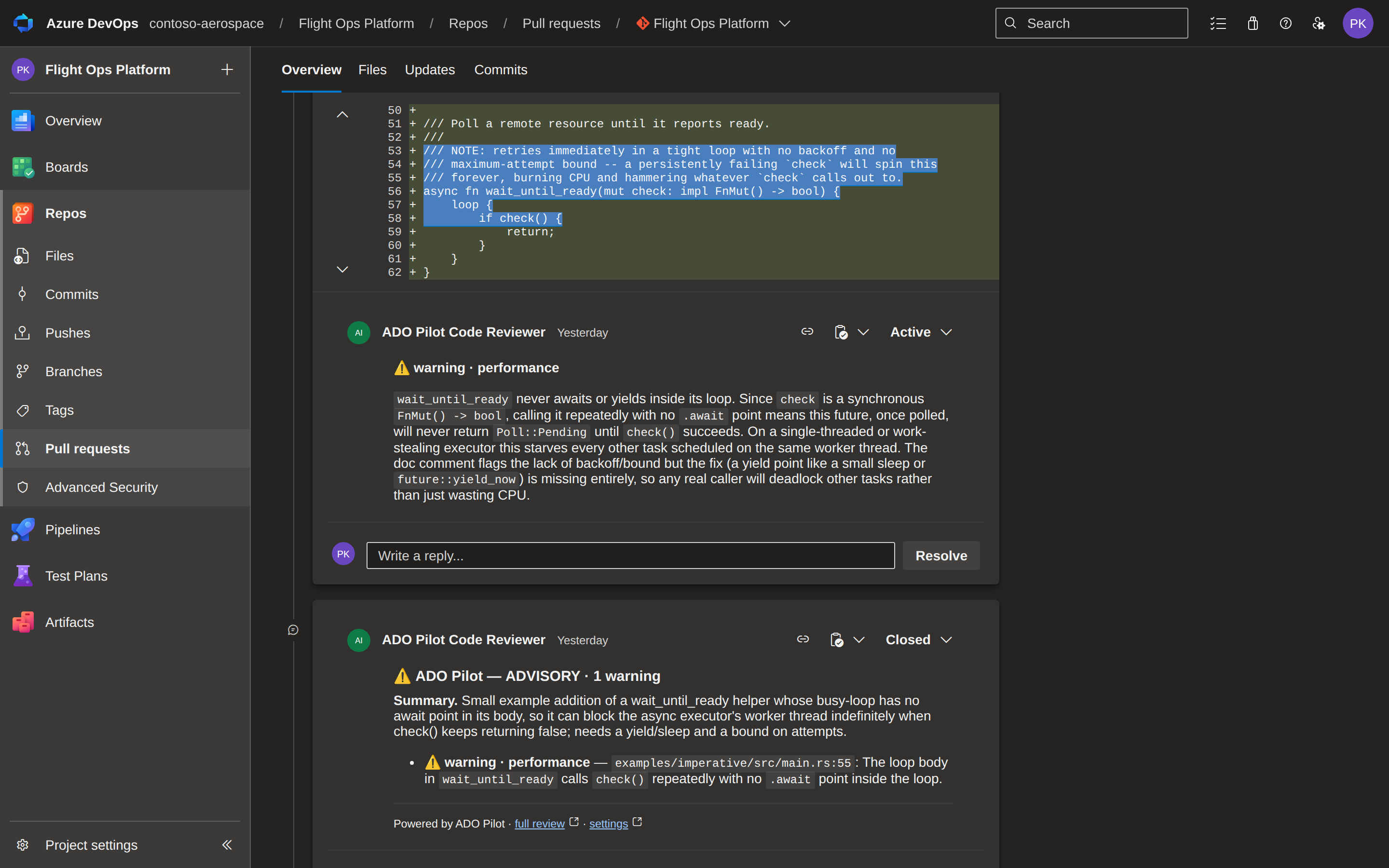Expand the work item chevron on Active thread
This screenshot has width=1389, height=868.
click(x=863, y=332)
